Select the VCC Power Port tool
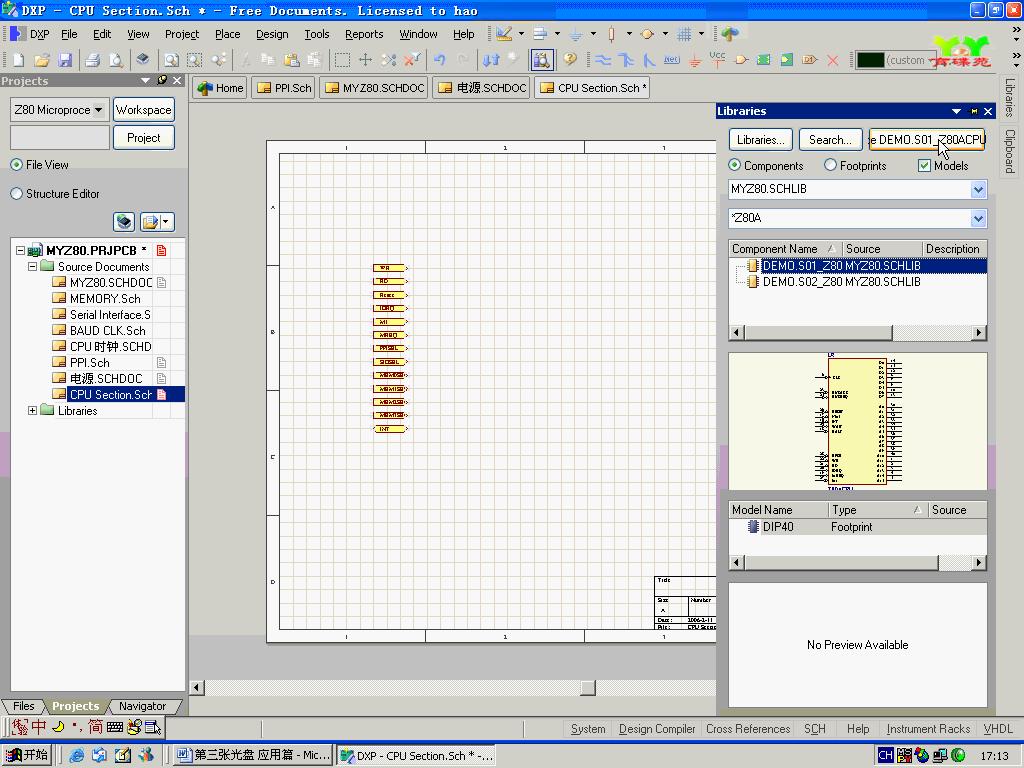The image size is (1024, 768). coord(717,60)
